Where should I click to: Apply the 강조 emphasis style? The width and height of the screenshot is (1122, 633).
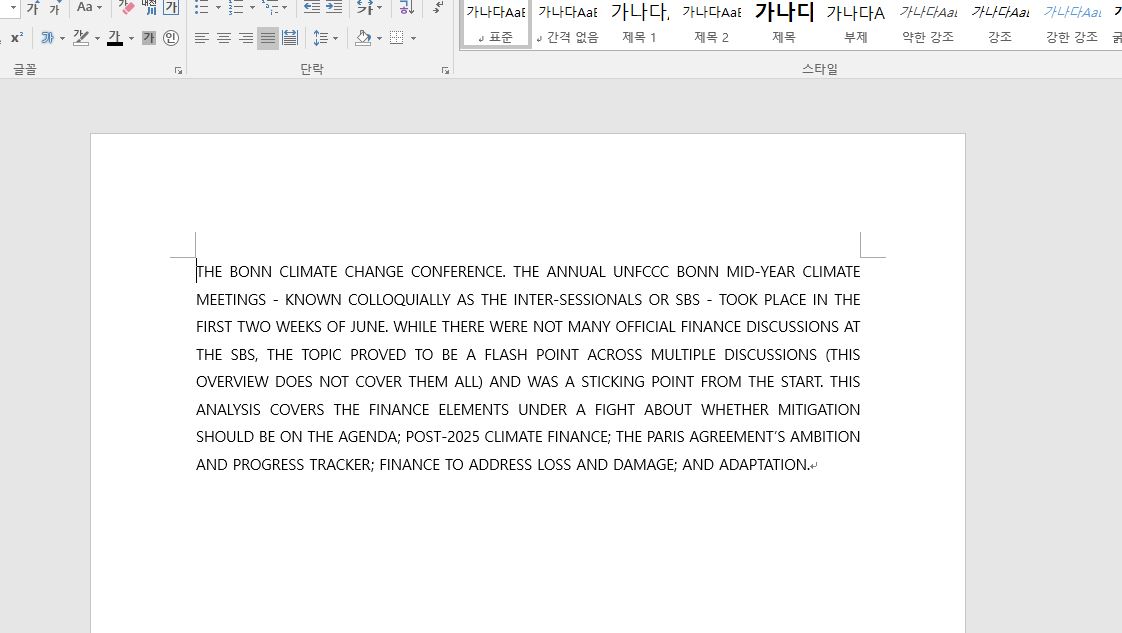(x=1000, y=24)
